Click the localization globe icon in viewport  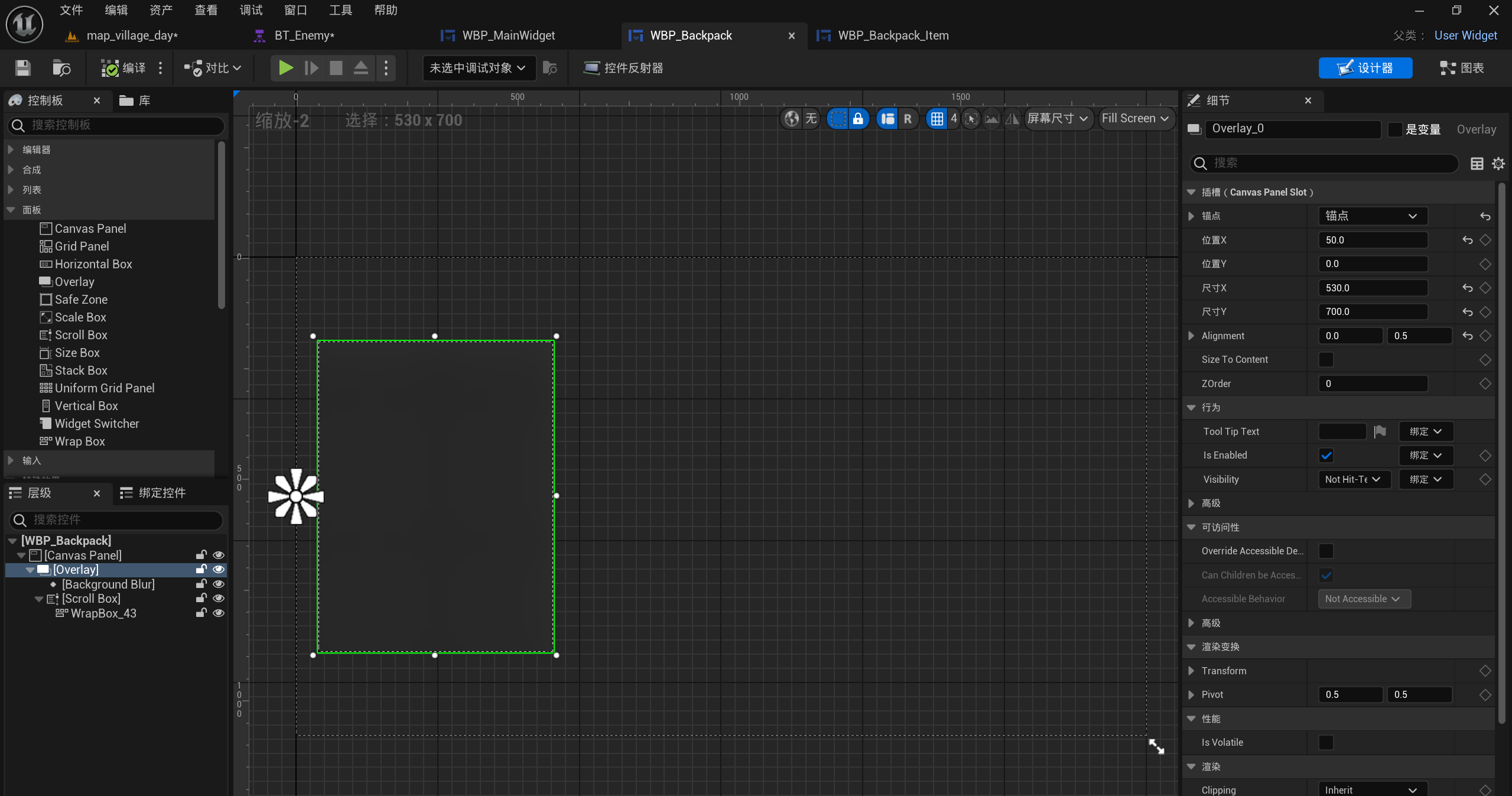click(792, 119)
